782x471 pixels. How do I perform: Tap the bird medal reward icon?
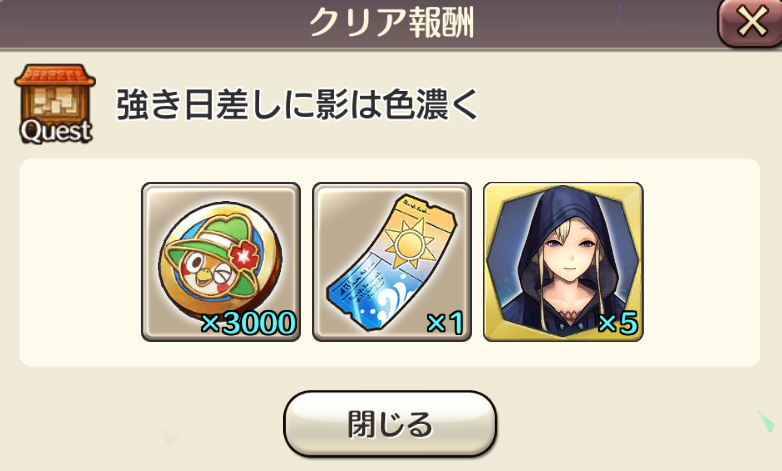click(x=221, y=262)
